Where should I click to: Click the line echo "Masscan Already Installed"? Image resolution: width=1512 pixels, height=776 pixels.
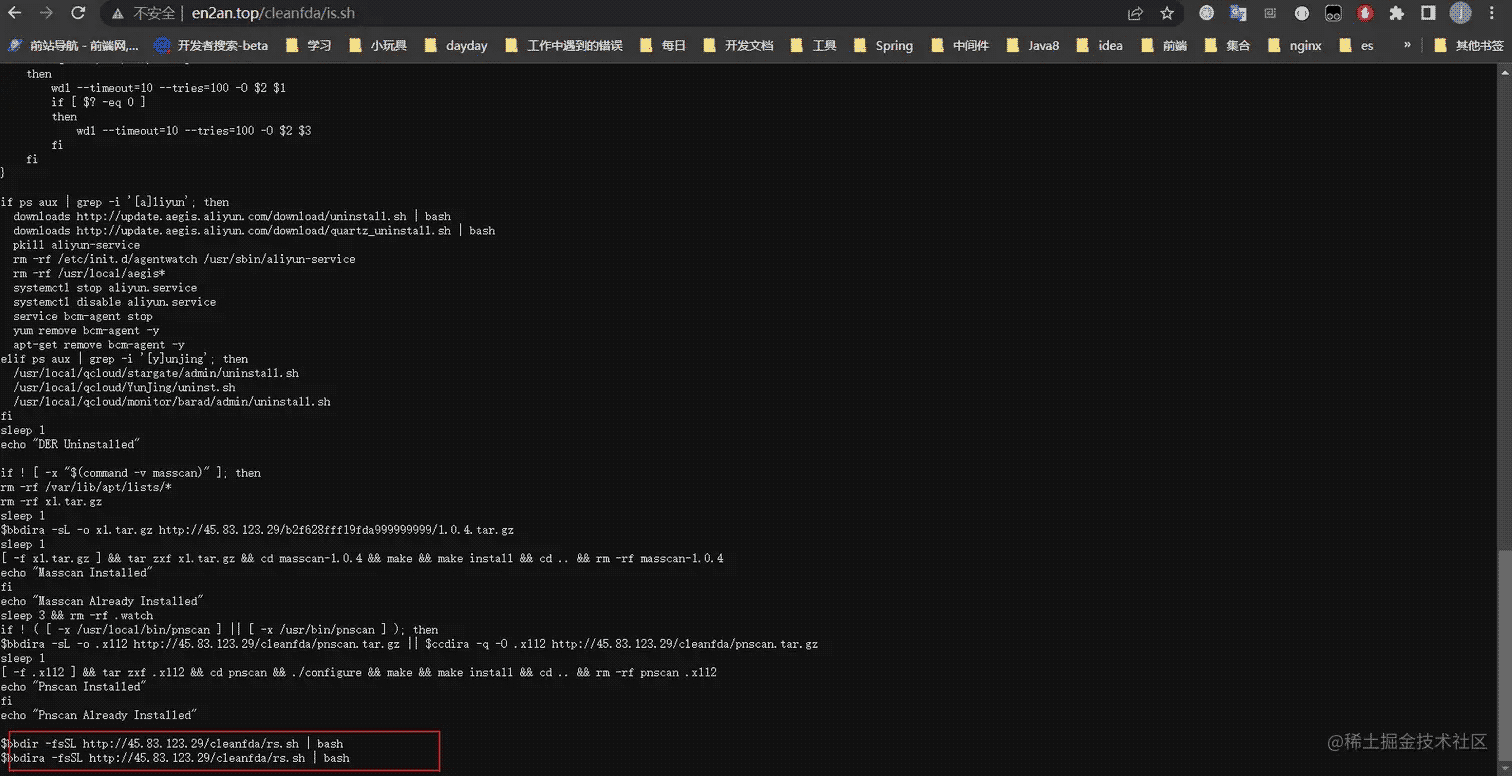pyautogui.click(x=101, y=601)
